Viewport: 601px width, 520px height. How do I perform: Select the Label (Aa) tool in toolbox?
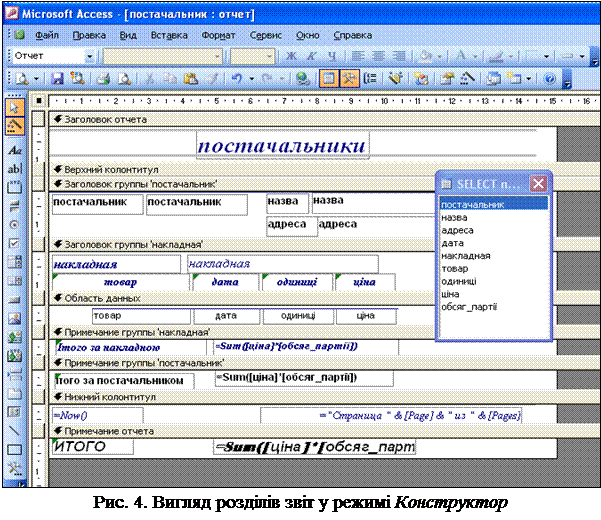coord(15,150)
